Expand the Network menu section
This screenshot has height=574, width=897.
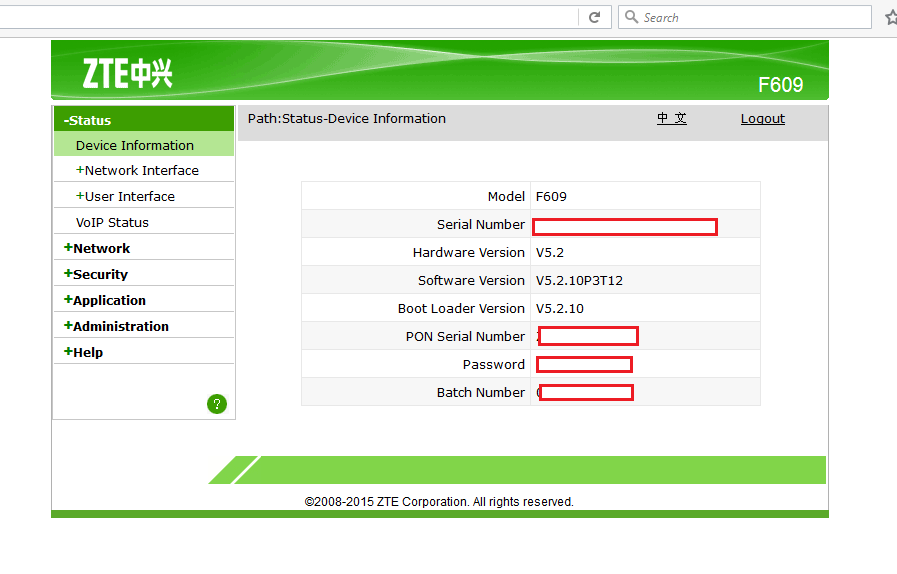click(x=97, y=248)
